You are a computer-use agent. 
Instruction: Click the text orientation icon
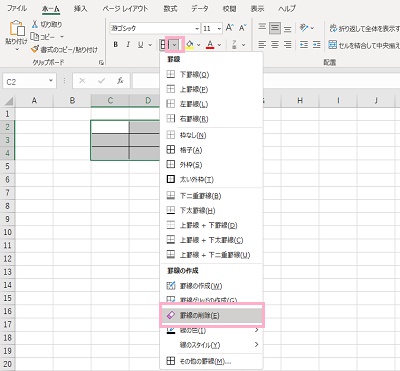click(x=303, y=28)
